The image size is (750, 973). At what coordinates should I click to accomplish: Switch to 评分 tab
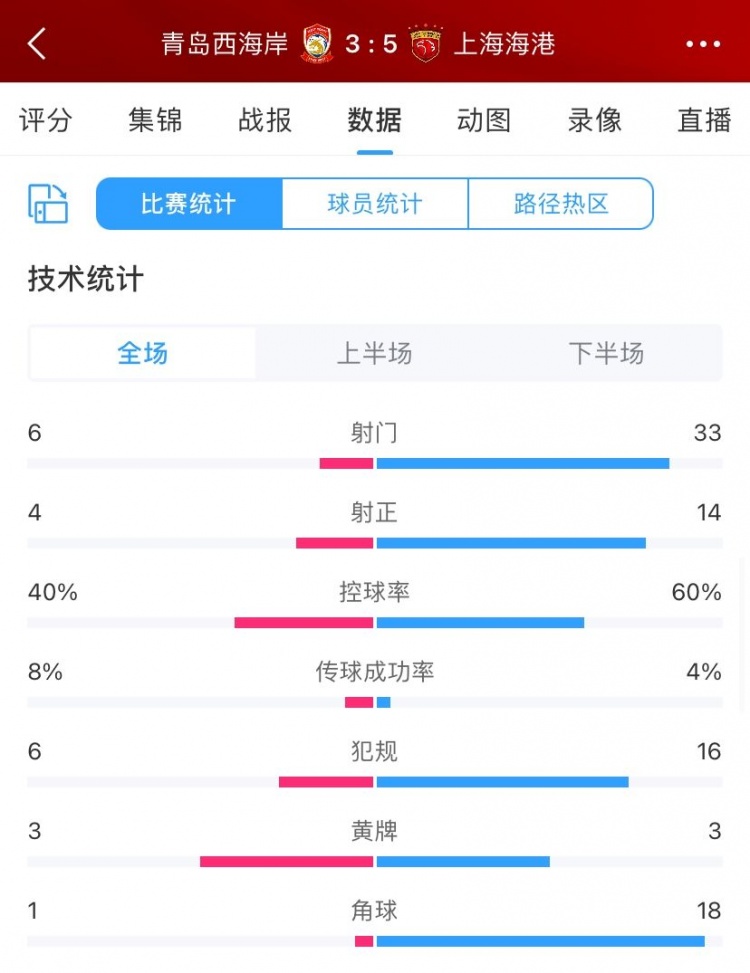click(46, 120)
